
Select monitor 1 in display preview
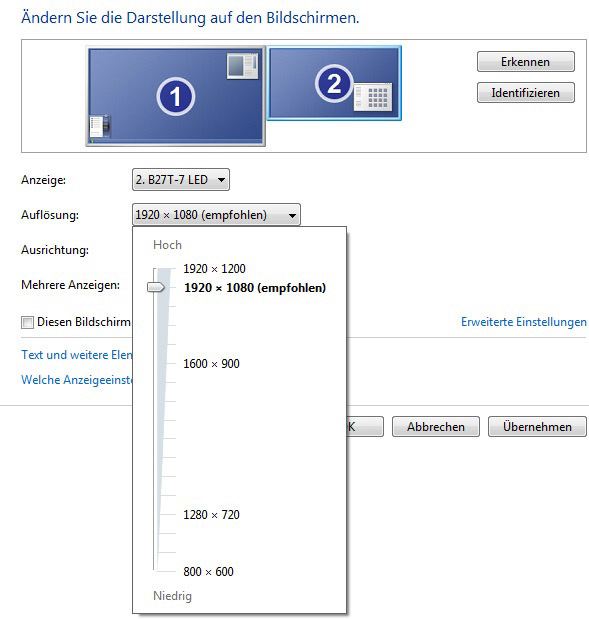pos(175,97)
